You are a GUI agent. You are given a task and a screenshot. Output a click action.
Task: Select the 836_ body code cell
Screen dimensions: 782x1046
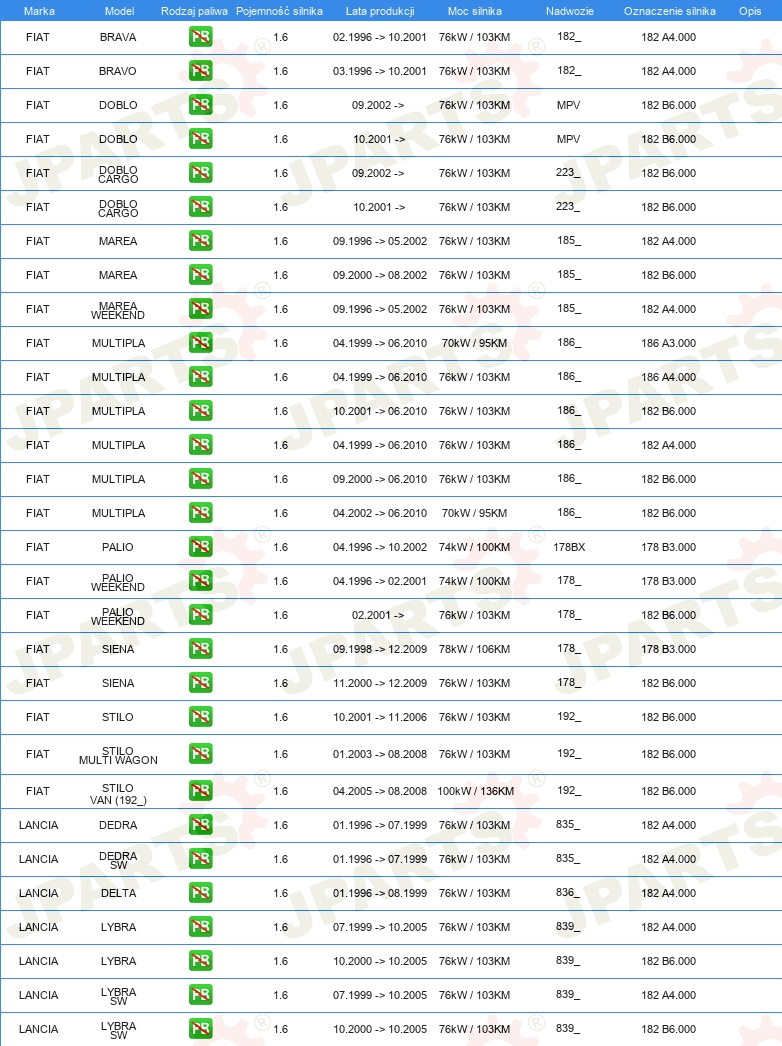(x=568, y=893)
